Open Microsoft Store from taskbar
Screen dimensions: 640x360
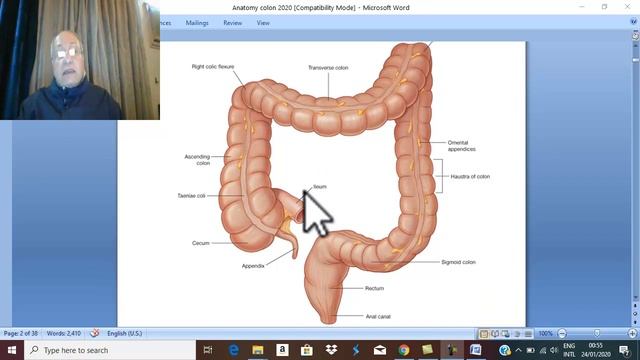click(307, 350)
